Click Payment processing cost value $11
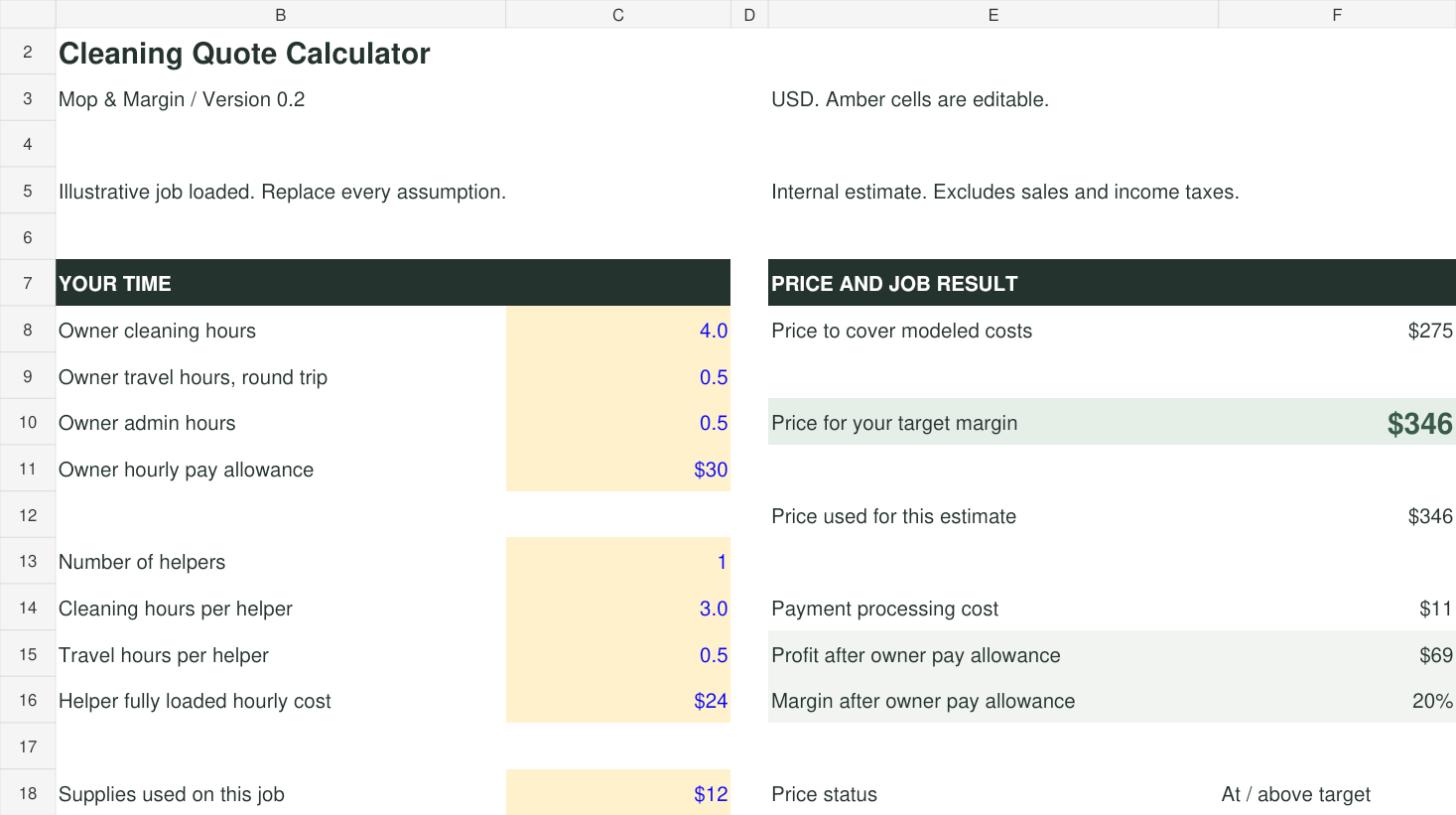The height and width of the screenshot is (815, 1456). (x=1337, y=608)
